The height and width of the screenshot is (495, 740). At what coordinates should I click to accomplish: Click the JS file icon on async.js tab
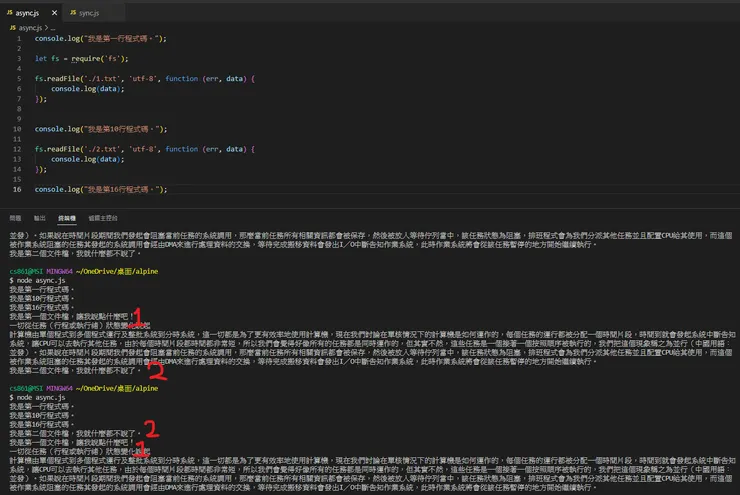[x=9, y=13]
